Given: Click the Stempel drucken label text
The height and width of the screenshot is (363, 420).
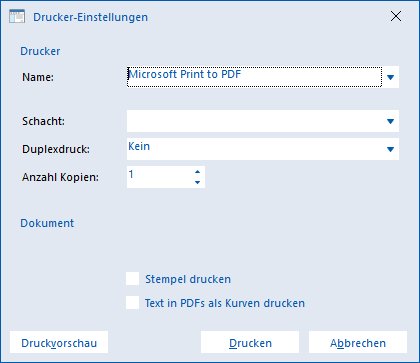Looking at the screenshot, I should click(188, 279).
